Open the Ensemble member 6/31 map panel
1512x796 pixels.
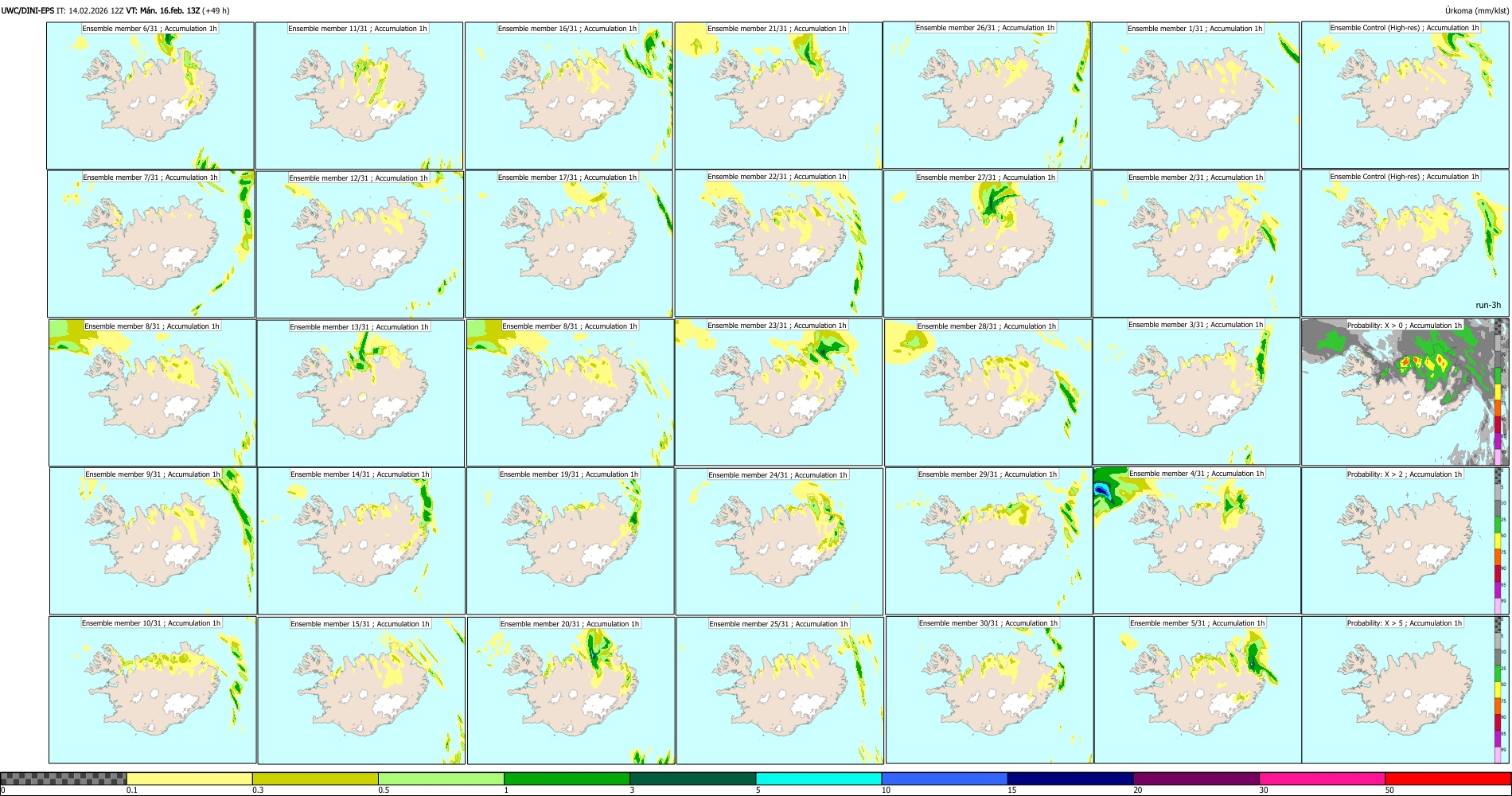150,96
